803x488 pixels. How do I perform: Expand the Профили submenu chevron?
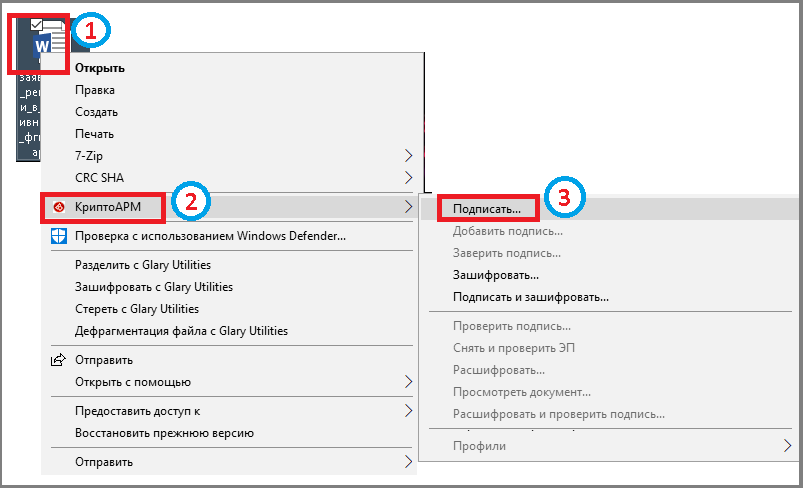[787, 445]
